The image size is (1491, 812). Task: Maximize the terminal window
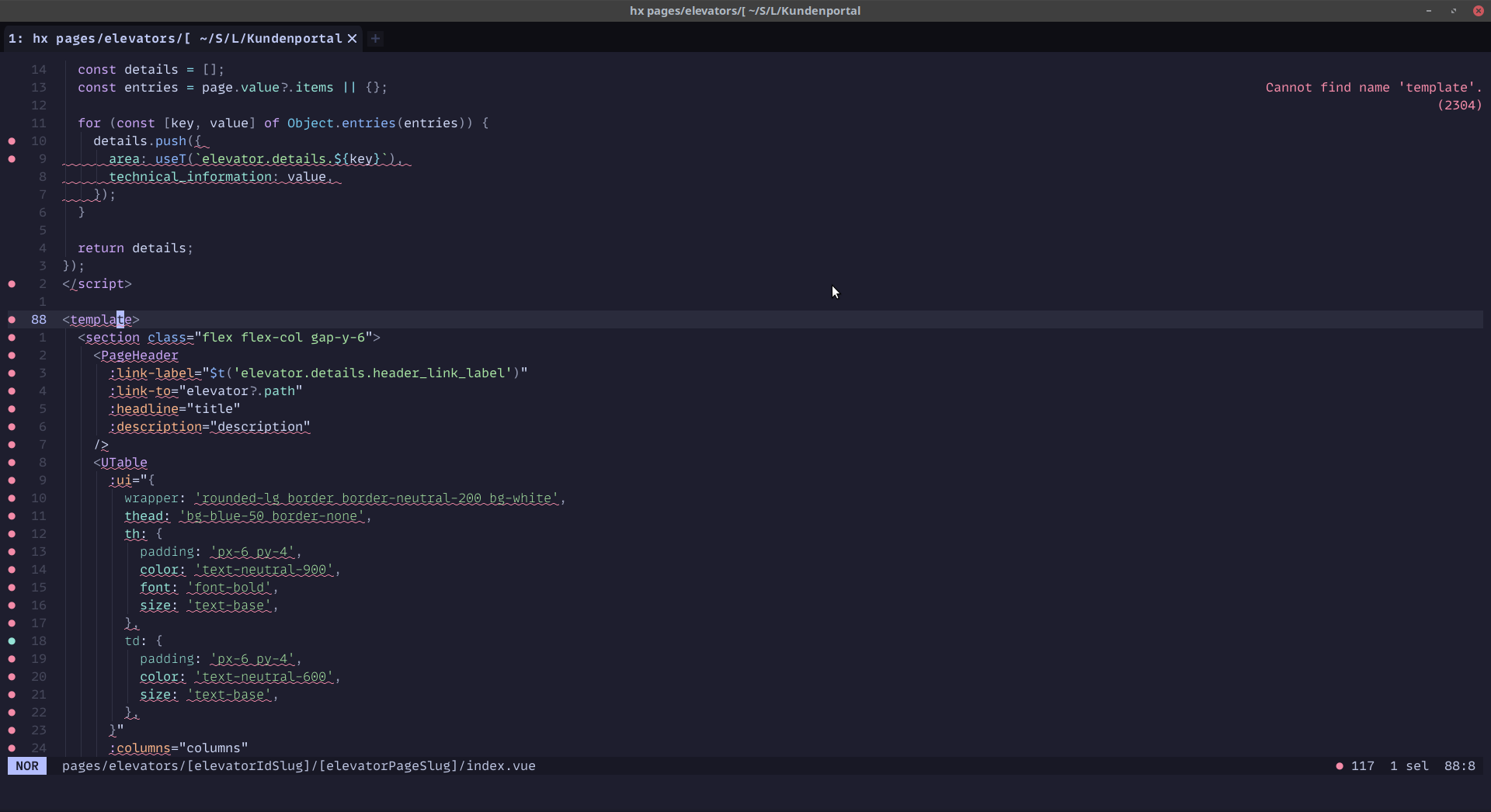pos(1454,11)
